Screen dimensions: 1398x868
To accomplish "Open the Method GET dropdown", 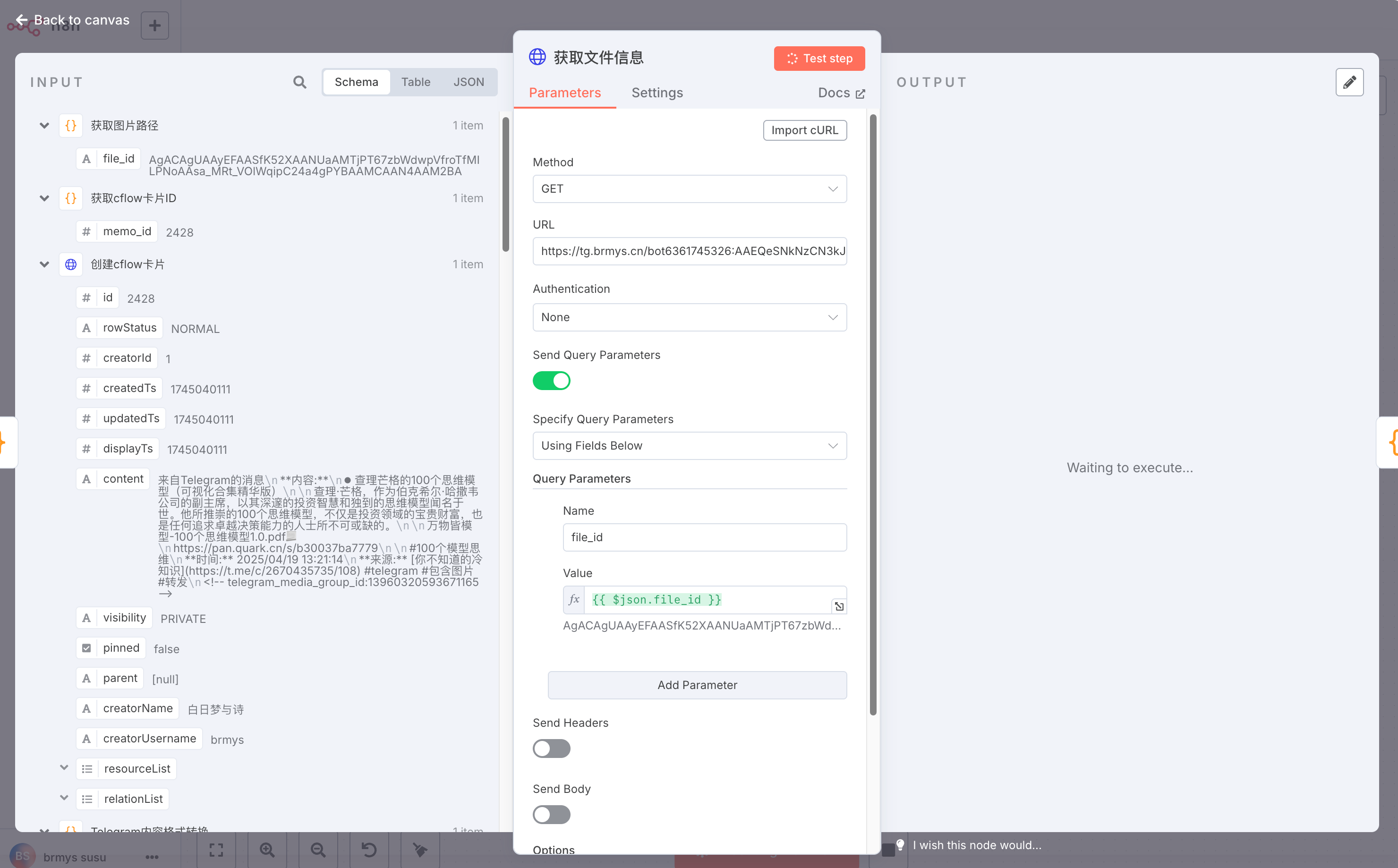I will [690, 189].
